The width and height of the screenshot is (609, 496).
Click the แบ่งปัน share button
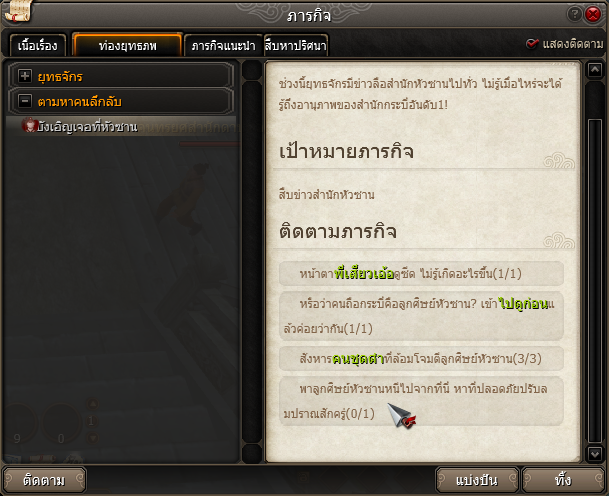pyautogui.click(x=477, y=480)
